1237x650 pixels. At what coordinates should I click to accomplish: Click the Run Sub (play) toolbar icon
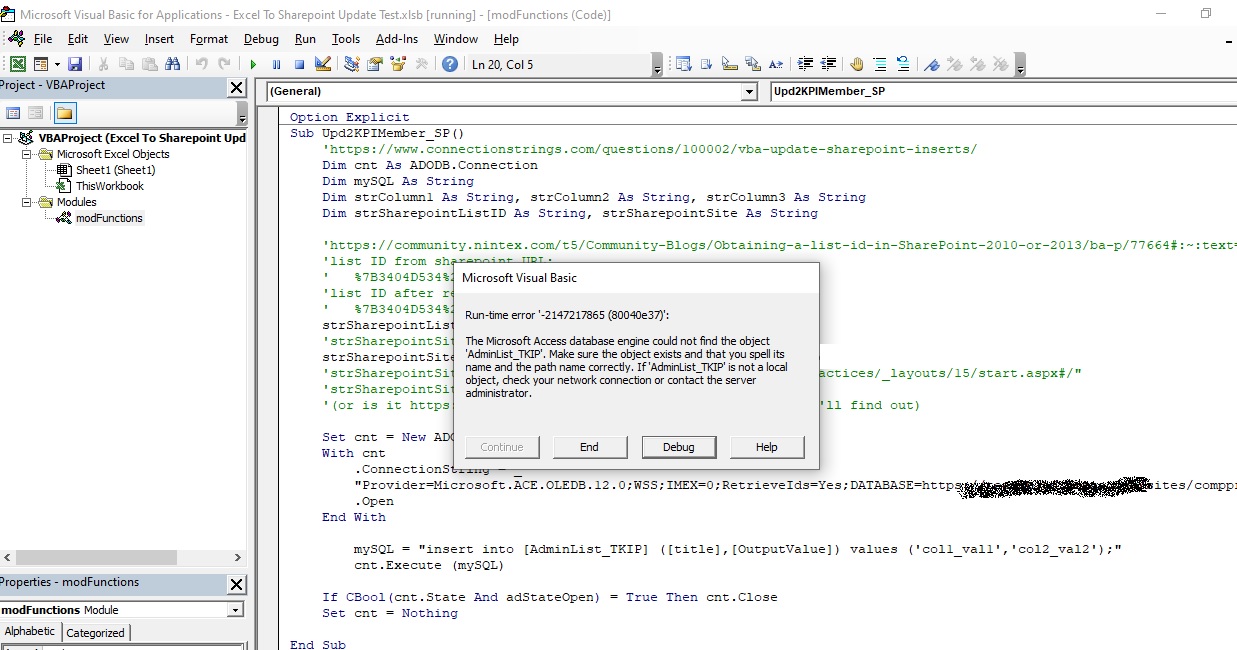coord(253,64)
